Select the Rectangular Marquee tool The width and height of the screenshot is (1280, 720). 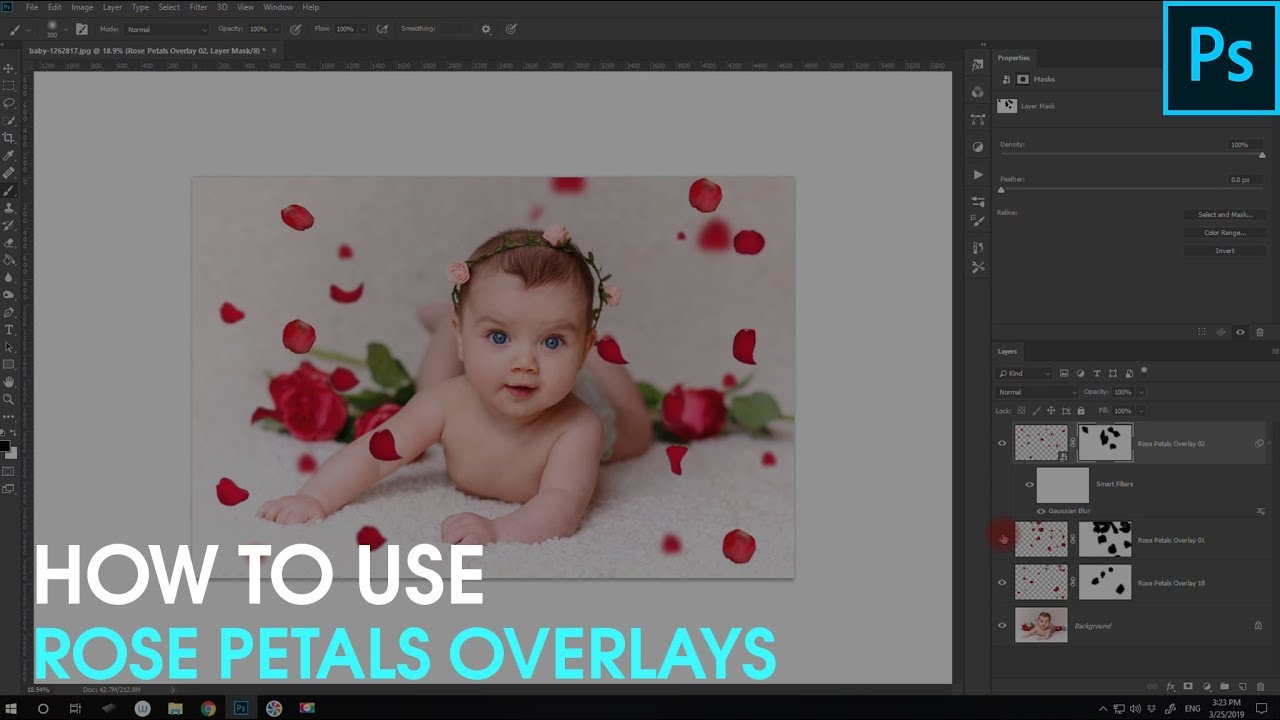9,85
